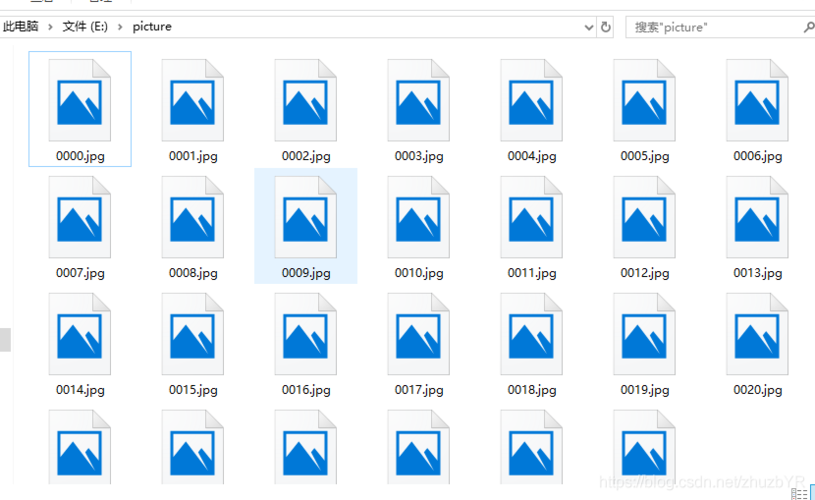Click the search magnifier icon
Screen dimensions: 815x500
point(808,27)
